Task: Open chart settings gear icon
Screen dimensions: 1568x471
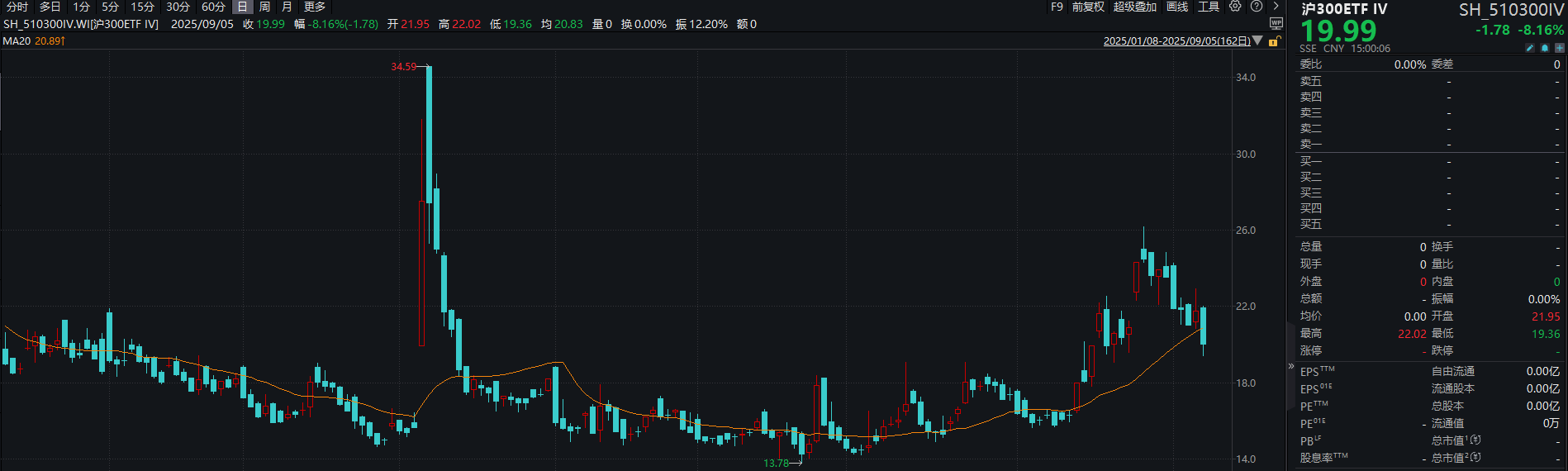Action: [1235, 7]
